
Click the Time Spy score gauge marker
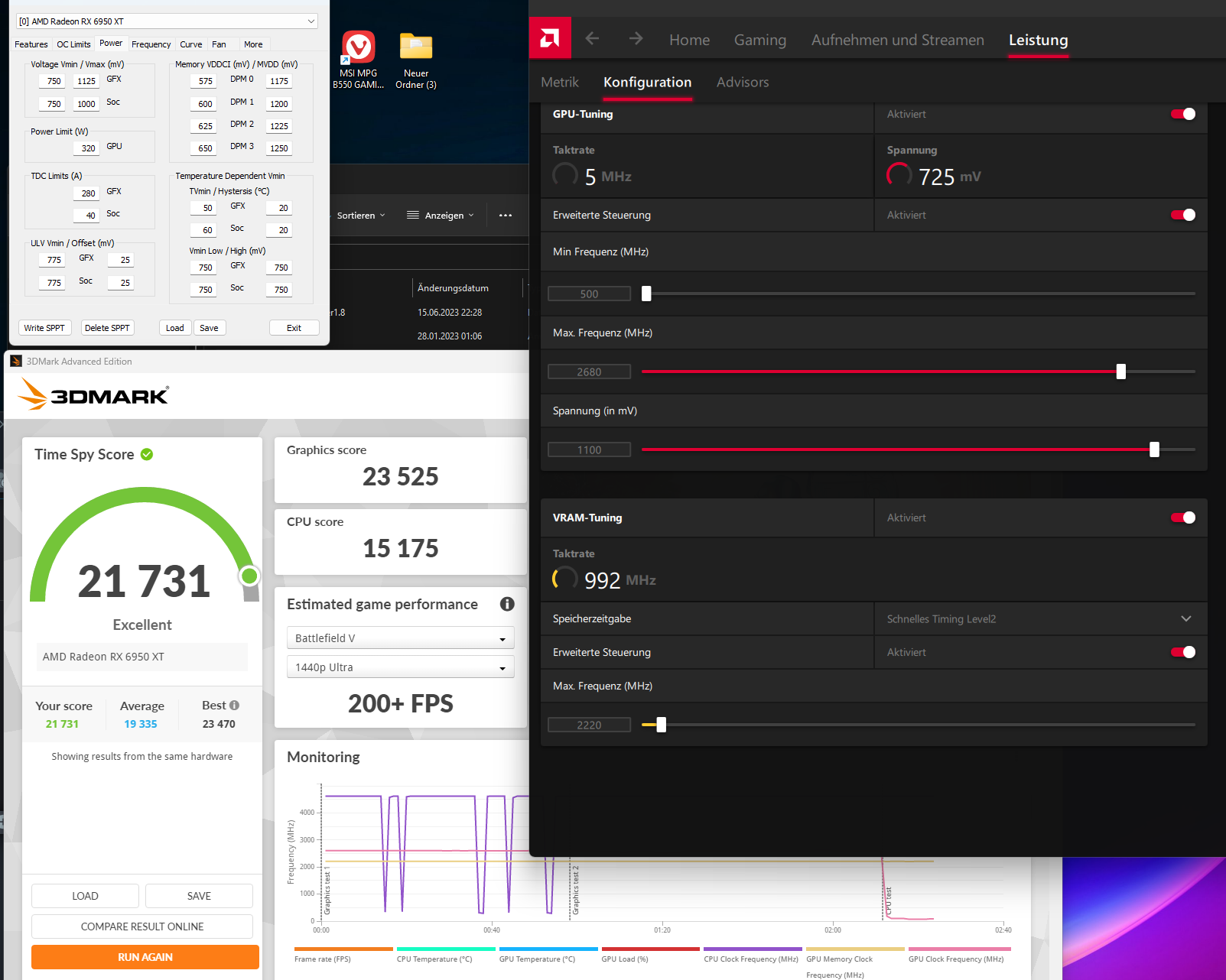249,576
